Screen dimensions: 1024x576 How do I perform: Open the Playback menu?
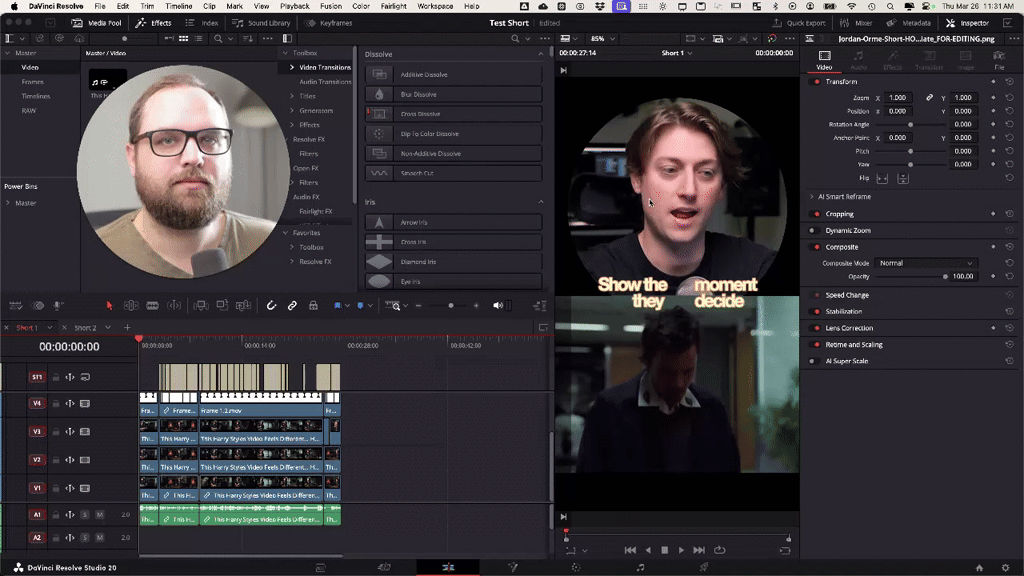point(297,5)
